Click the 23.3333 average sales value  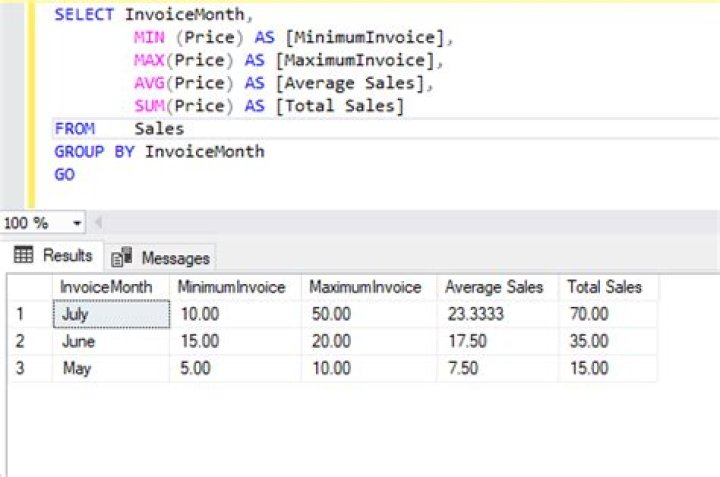click(x=476, y=314)
